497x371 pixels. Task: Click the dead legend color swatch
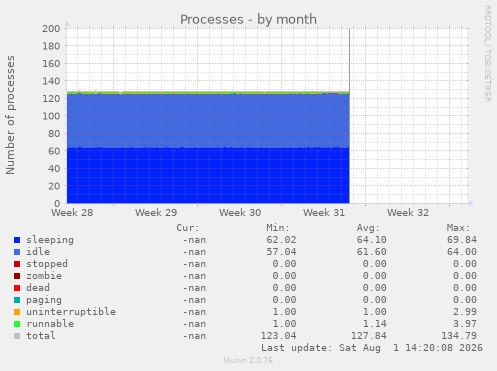point(17,288)
